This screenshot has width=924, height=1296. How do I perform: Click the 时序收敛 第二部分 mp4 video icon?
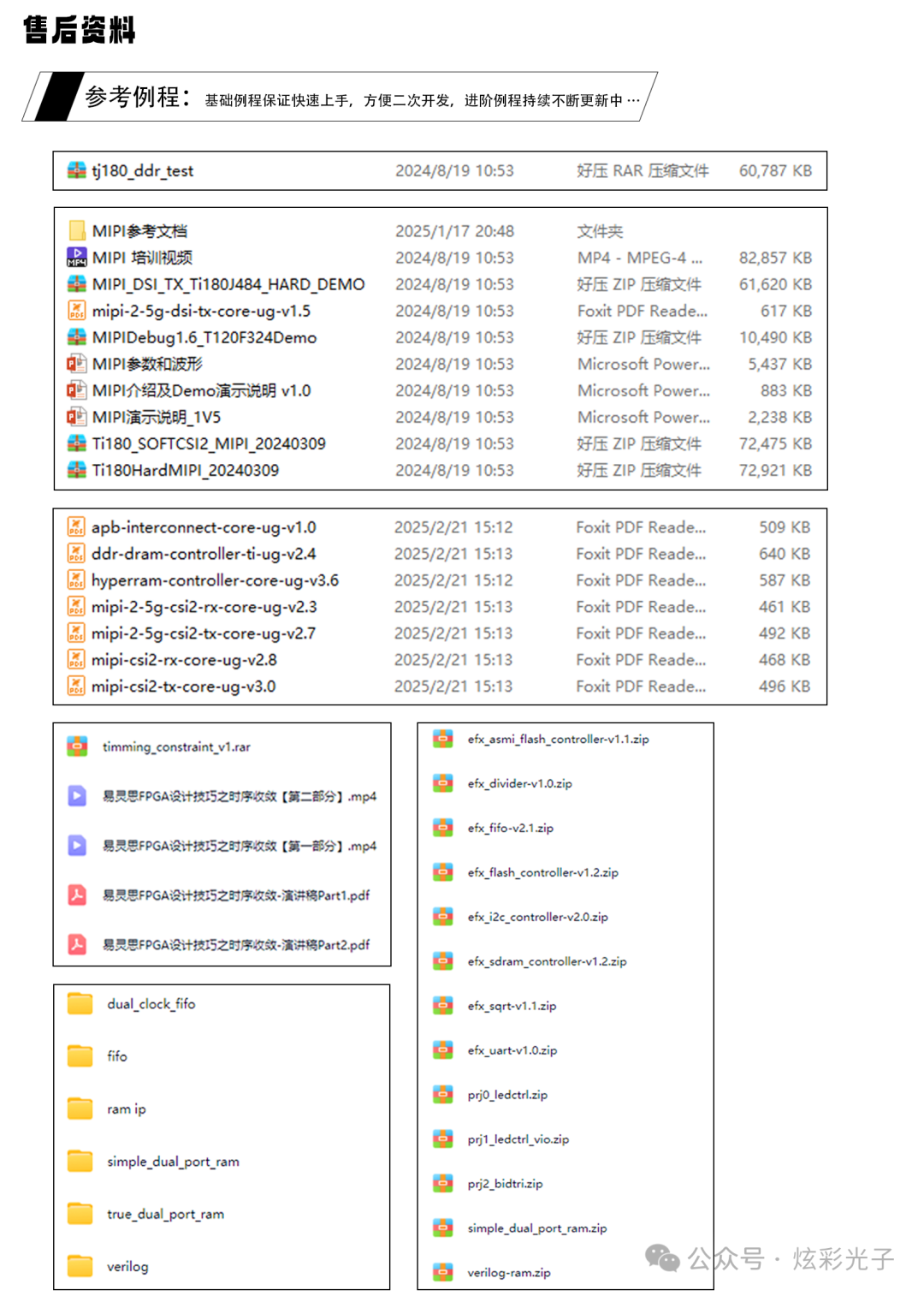coord(77,796)
